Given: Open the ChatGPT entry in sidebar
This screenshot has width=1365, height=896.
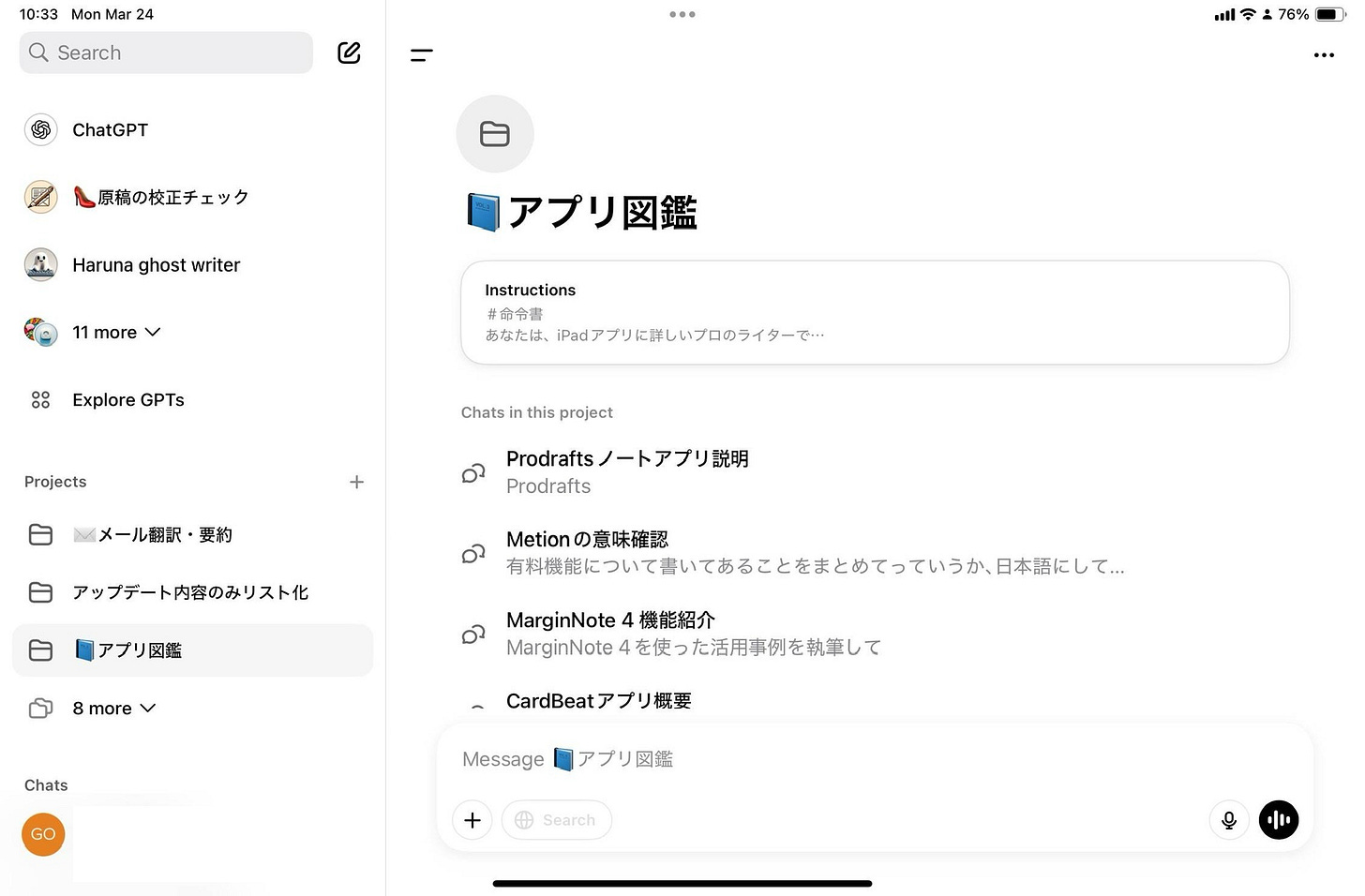Looking at the screenshot, I should pos(192,130).
